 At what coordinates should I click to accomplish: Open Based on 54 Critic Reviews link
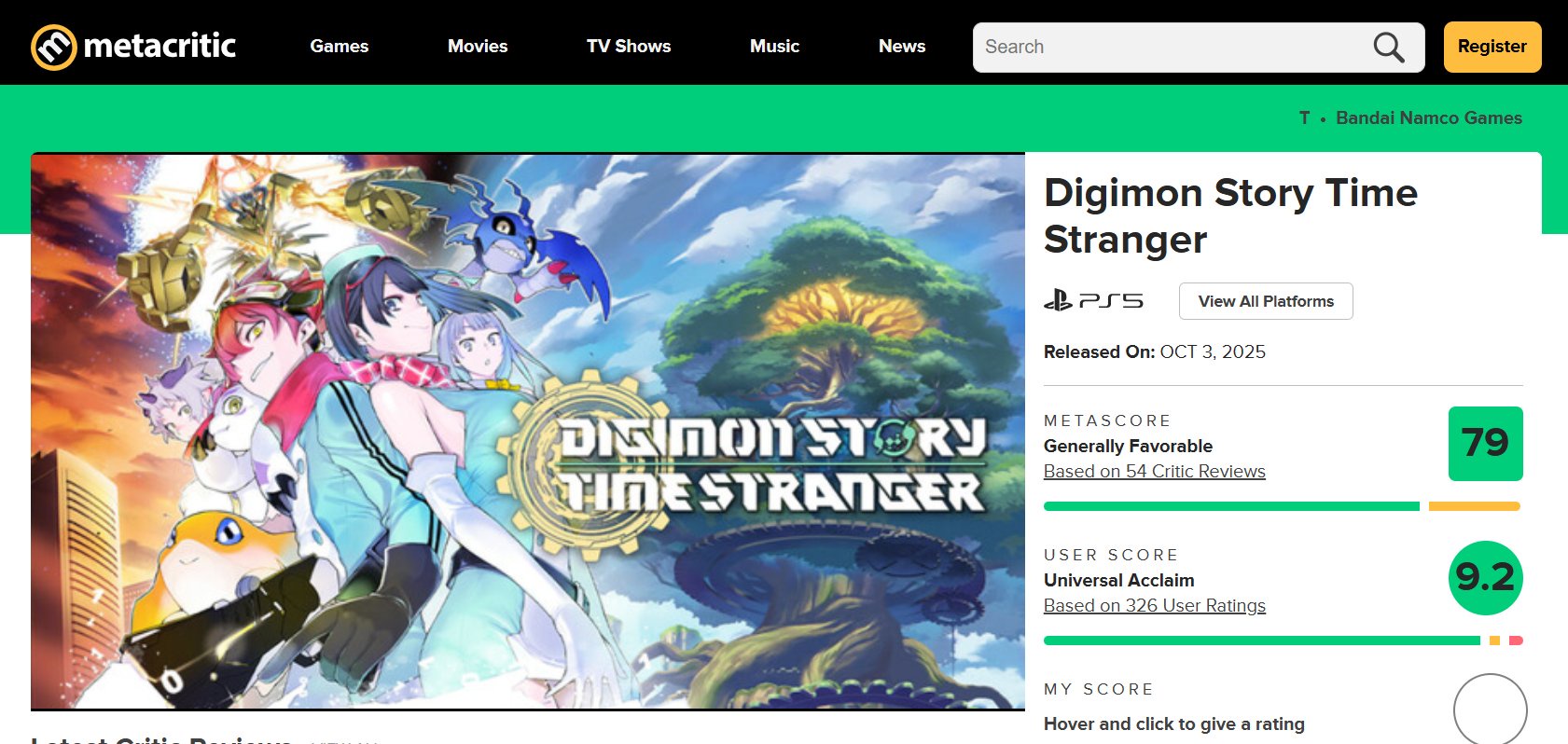coord(1155,471)
